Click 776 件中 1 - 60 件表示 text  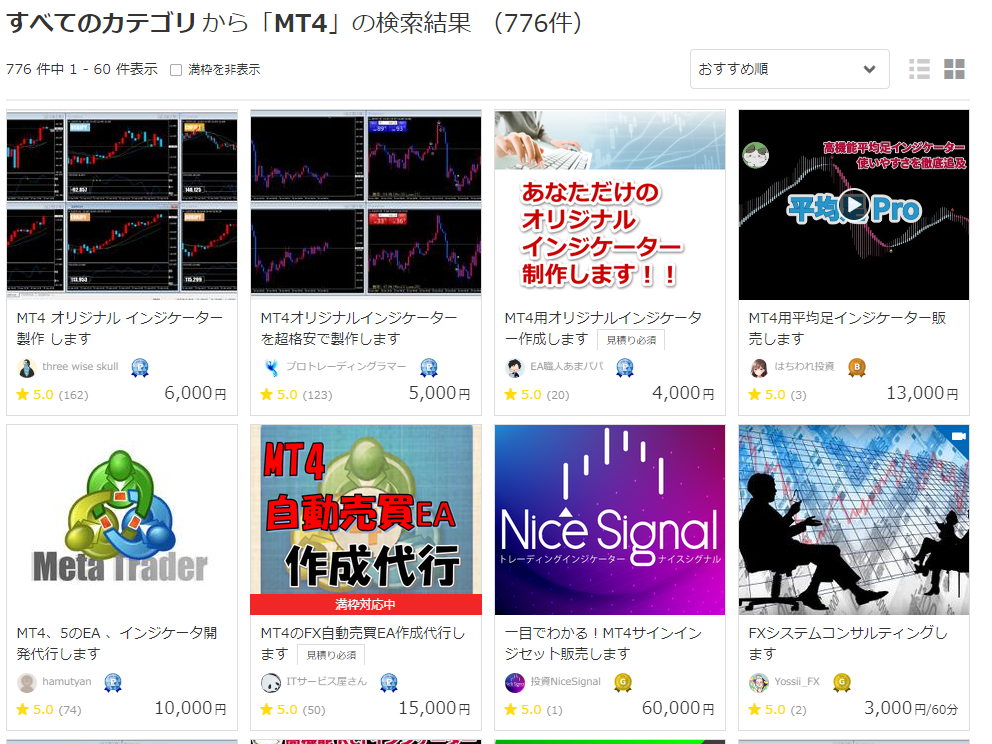coord(82,70)
